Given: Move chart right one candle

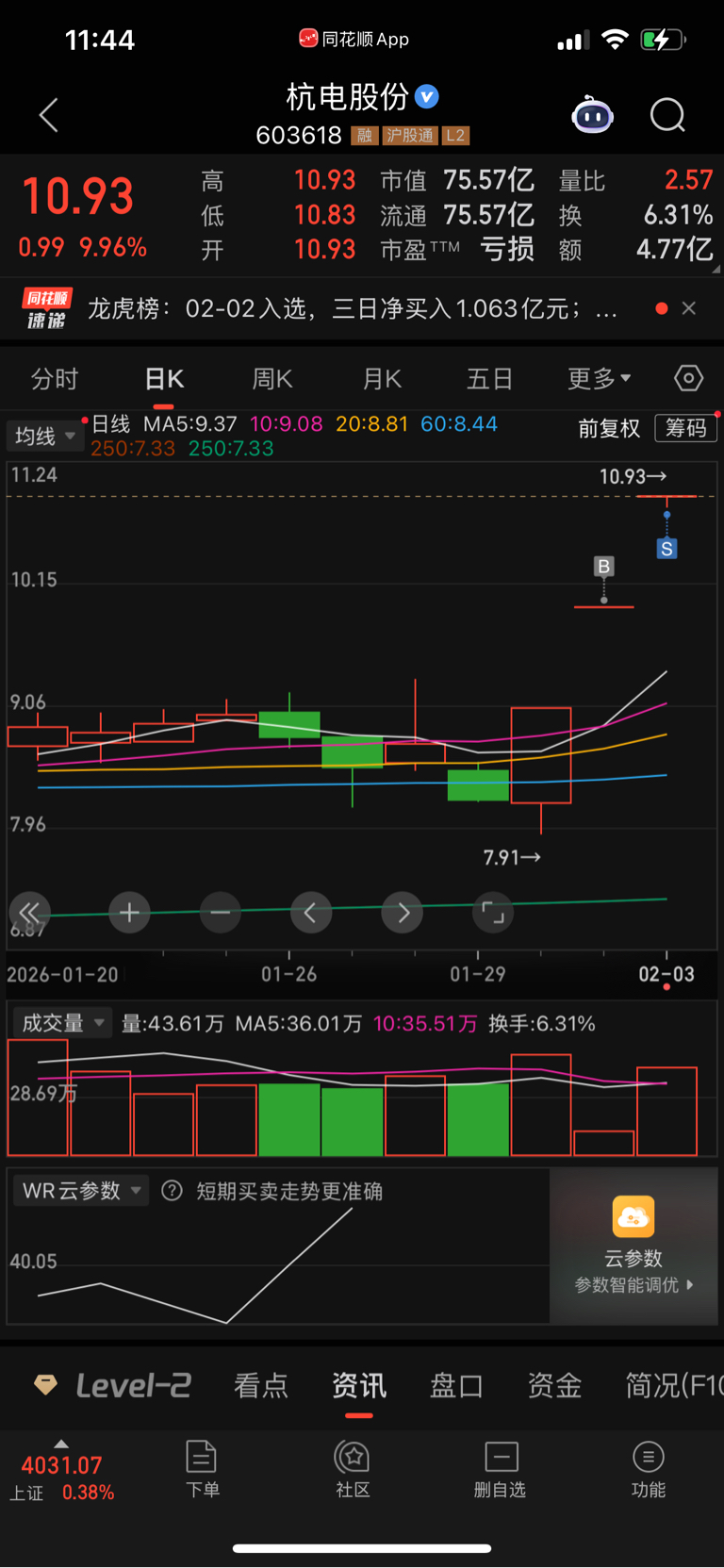Looking at the screenshot, I should pos(403,913).
